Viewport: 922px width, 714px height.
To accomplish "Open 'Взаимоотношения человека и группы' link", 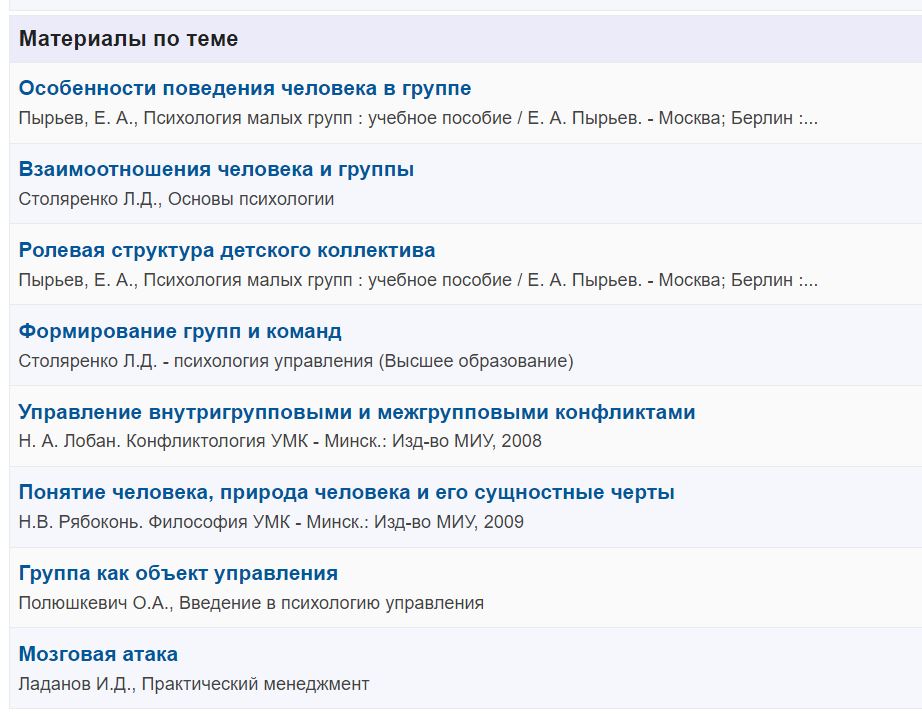I will 216,170.
